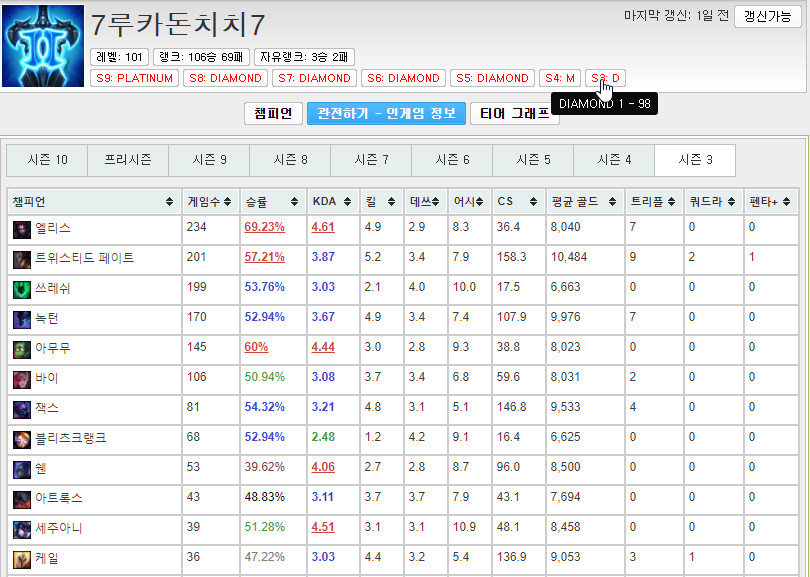Click the 관전하기 - 인게임 정보 button
Viewport: 810px width, 577px height.
click(x=386, y=114)
